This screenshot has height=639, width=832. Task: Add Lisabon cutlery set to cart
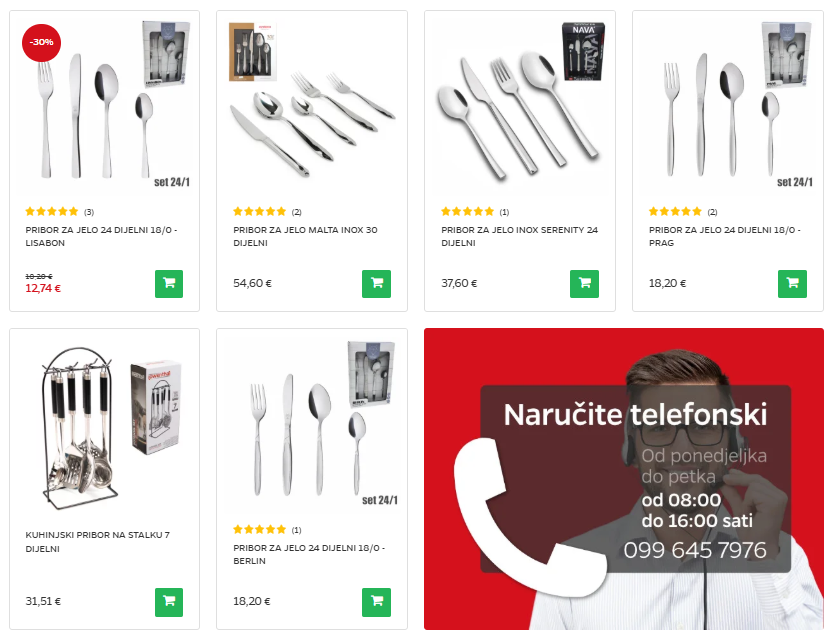click(x=169, y=283)
